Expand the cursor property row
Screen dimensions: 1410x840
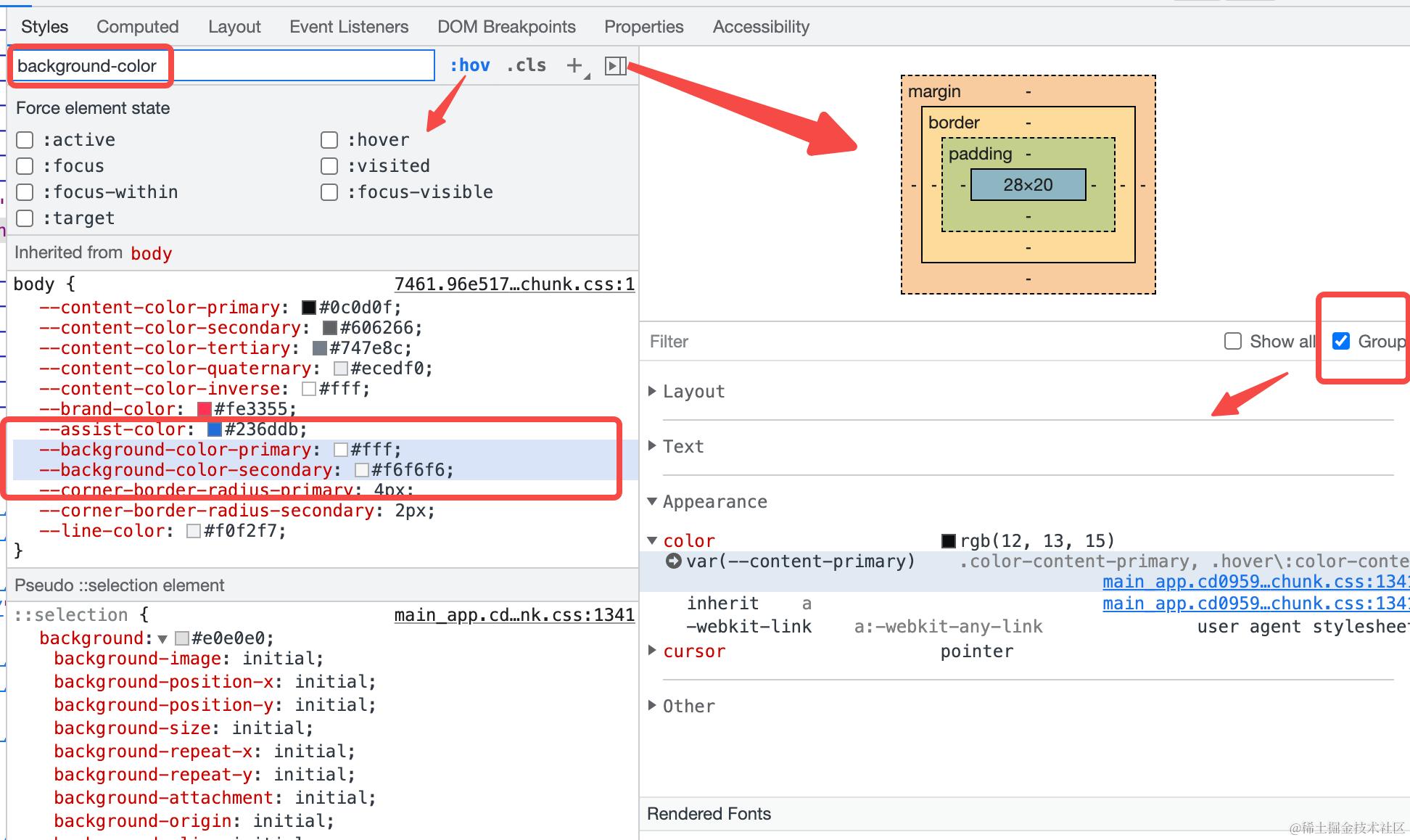pos(652,651)
